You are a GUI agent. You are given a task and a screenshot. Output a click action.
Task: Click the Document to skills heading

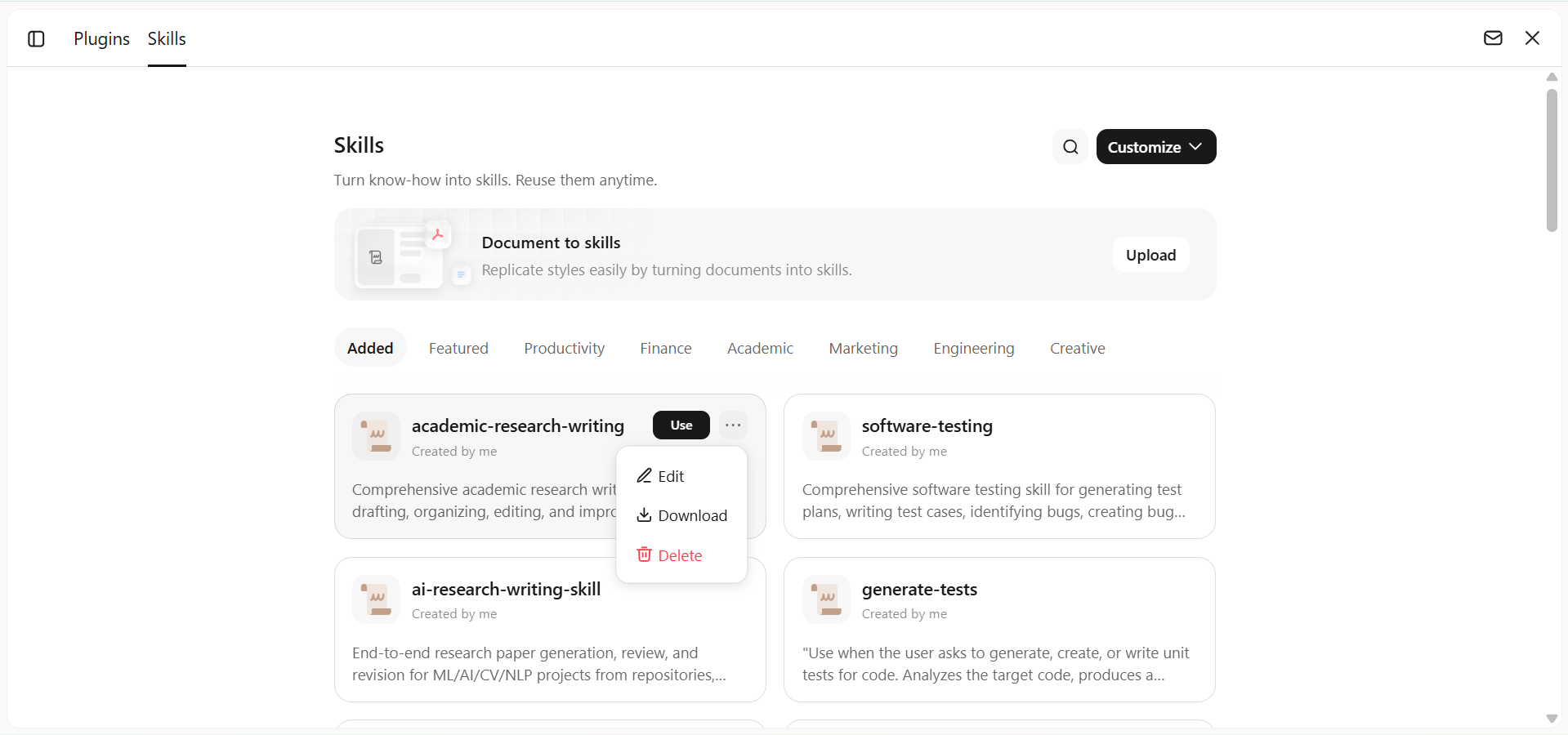pos(551,243)
